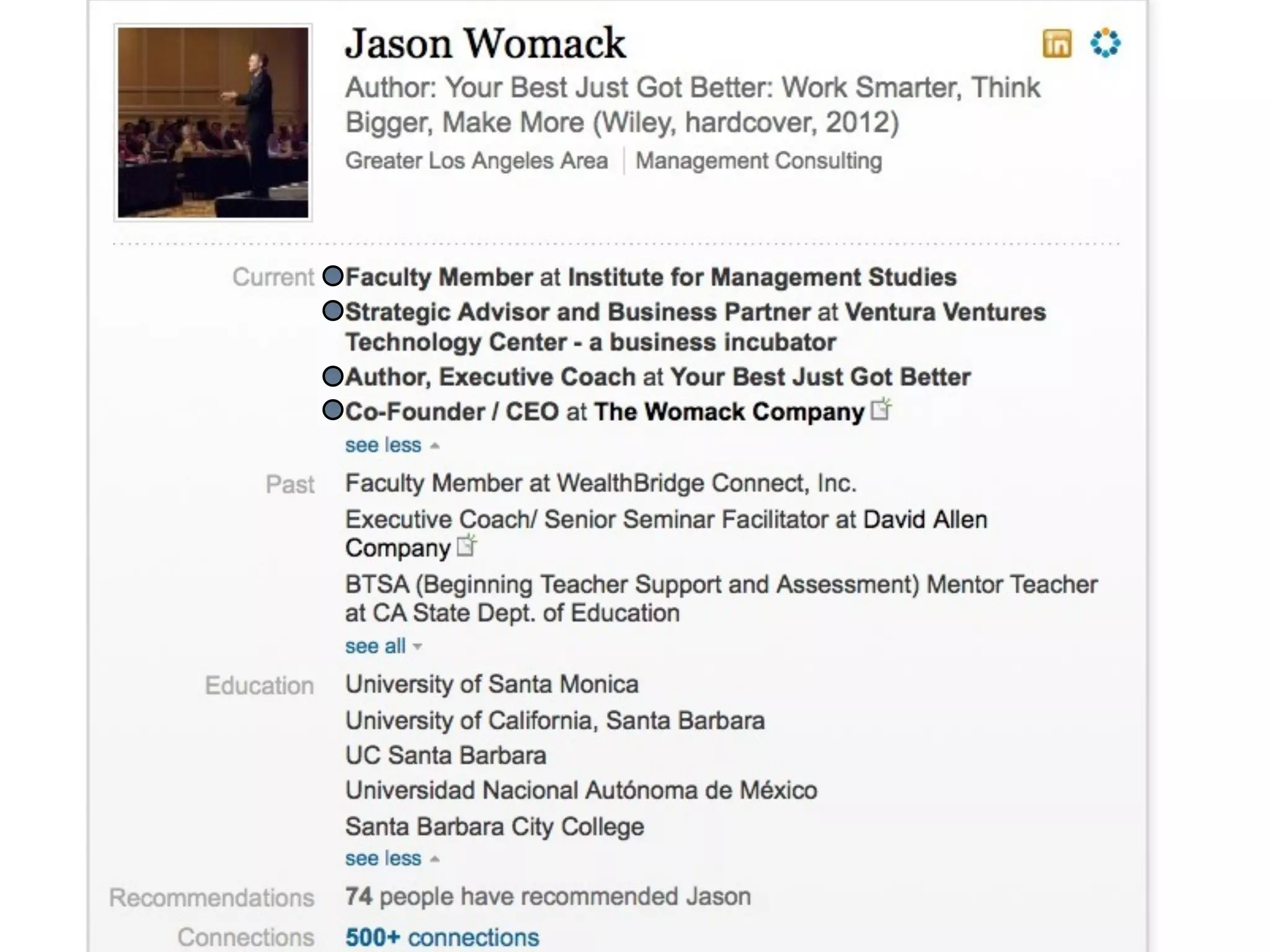Click Jason Womack's profile photo

[213, 123]
